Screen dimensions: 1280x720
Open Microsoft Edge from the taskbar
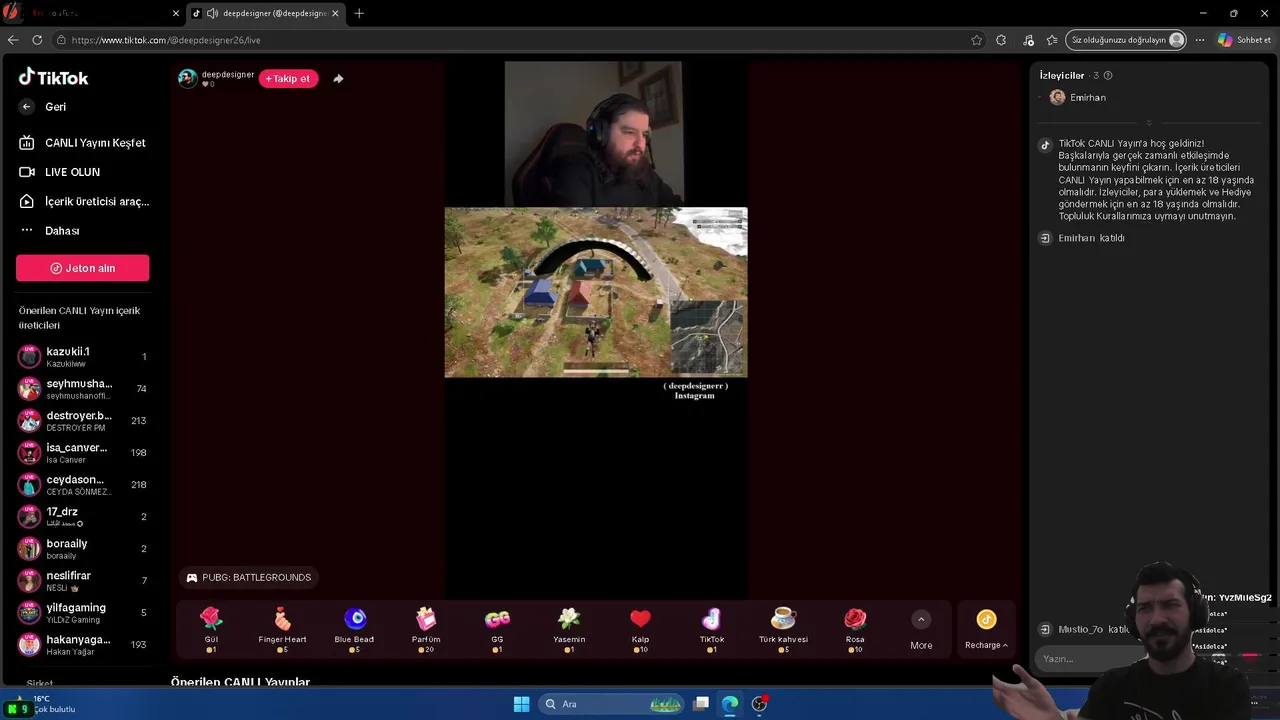tap(731, 704)
